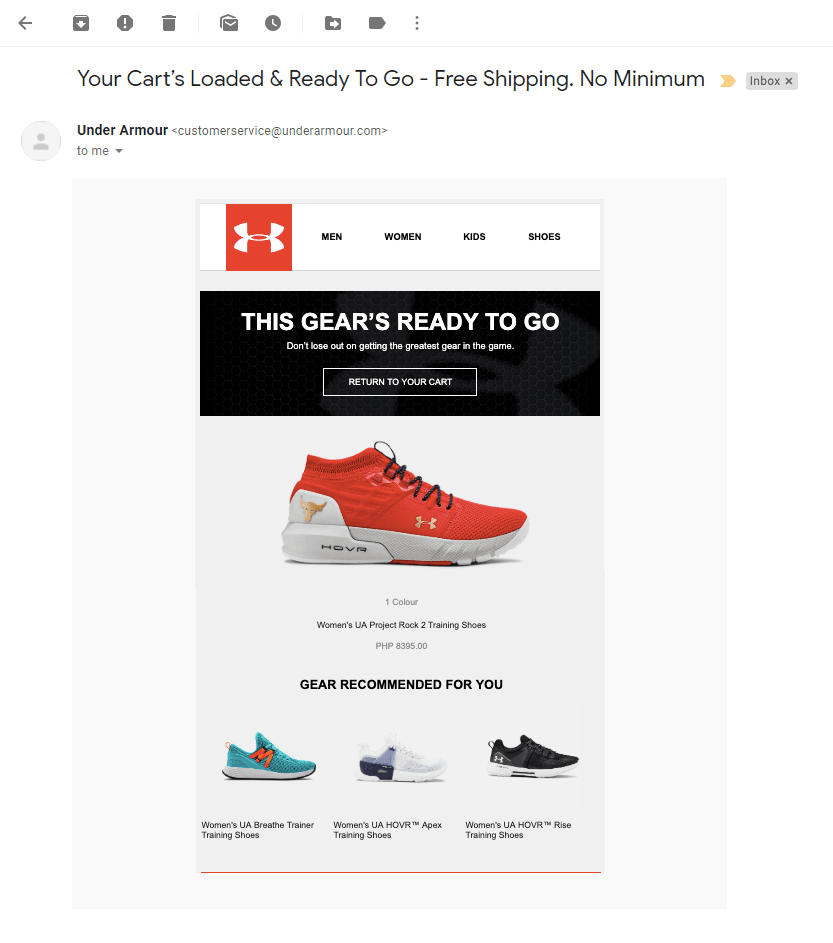Select the teal Breathe Trainer shoe thumbnail
This screenshot has width=833, height=943.
pos(269,757)
